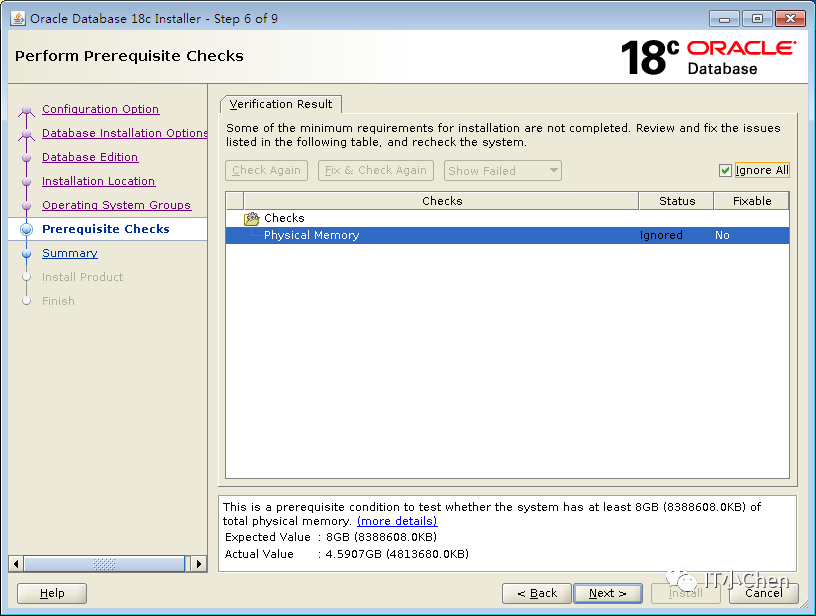Go to Configuration Option step

tap(100, 109)
